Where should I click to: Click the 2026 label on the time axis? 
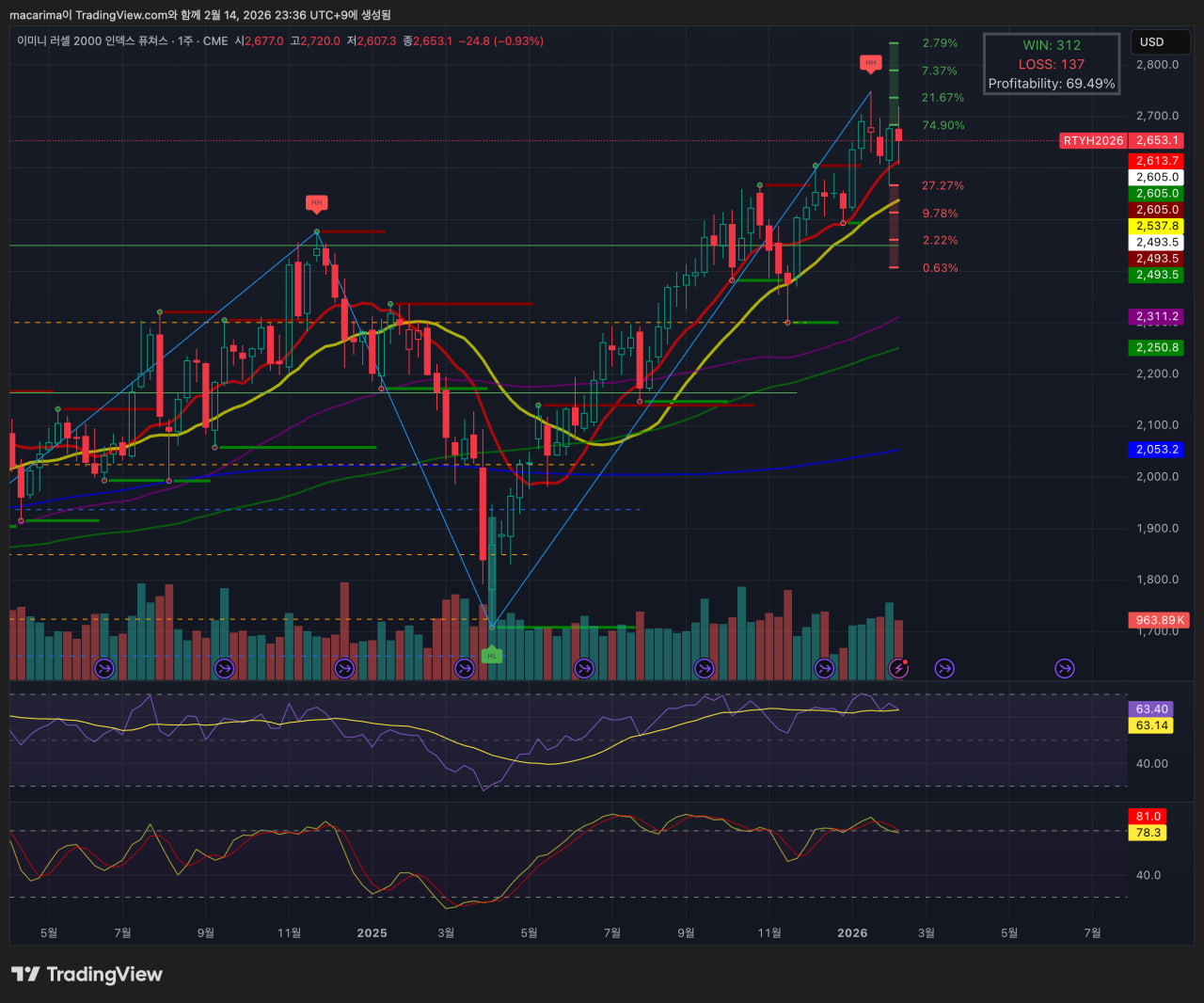[852, 932]
